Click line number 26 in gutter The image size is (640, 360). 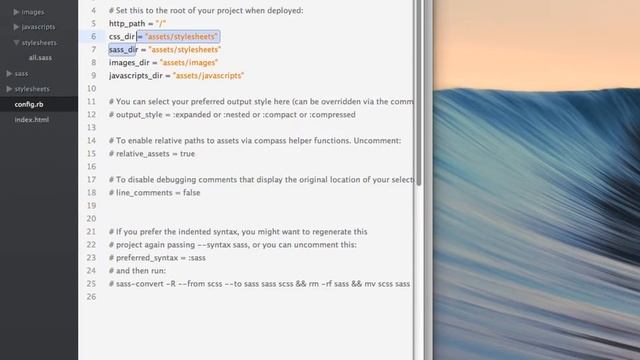pyautogui.click(x=91, y=297)
